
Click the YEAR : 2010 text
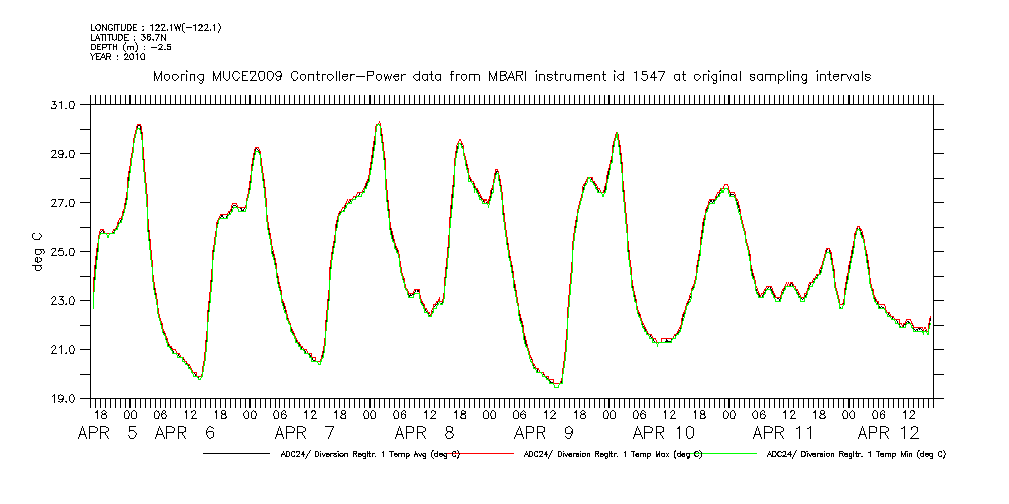(118, 57)
